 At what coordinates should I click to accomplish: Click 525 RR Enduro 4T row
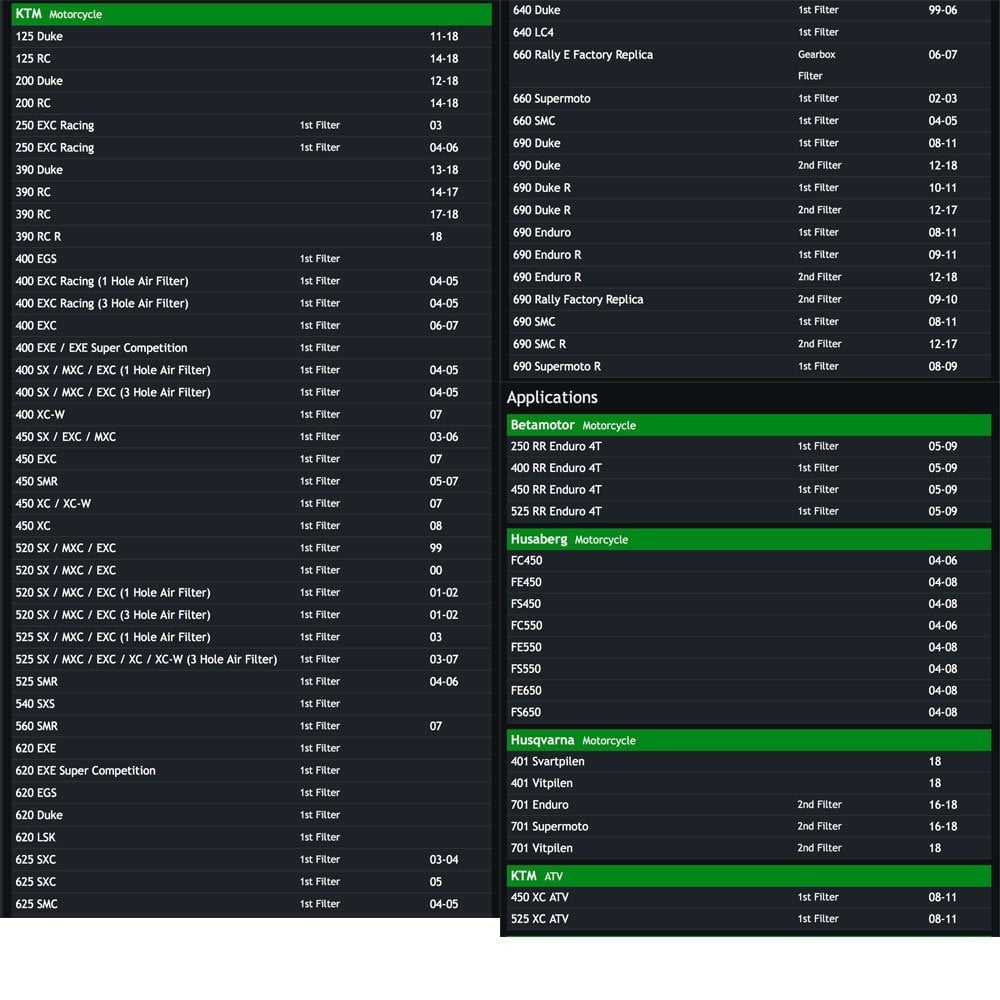point(749,511)
